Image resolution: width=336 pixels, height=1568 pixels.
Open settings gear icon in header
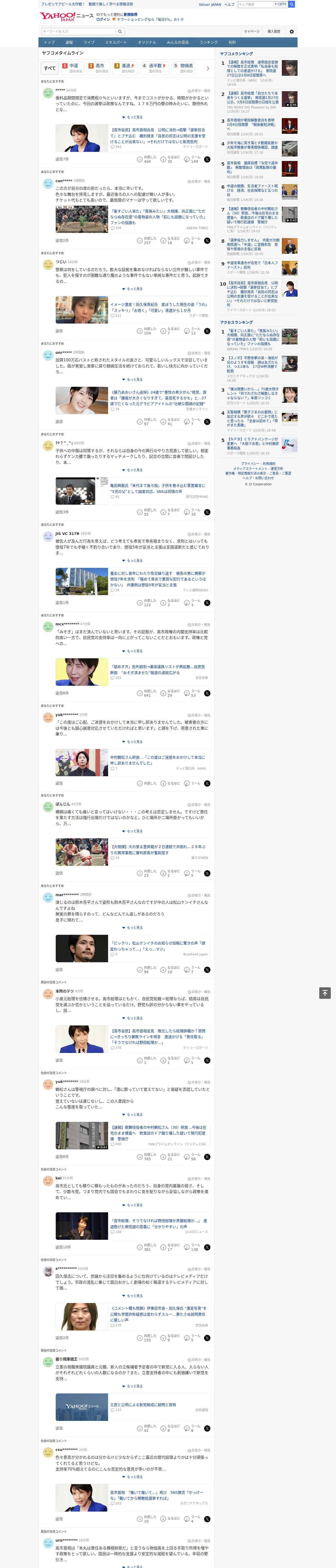(x=292, y=32)
